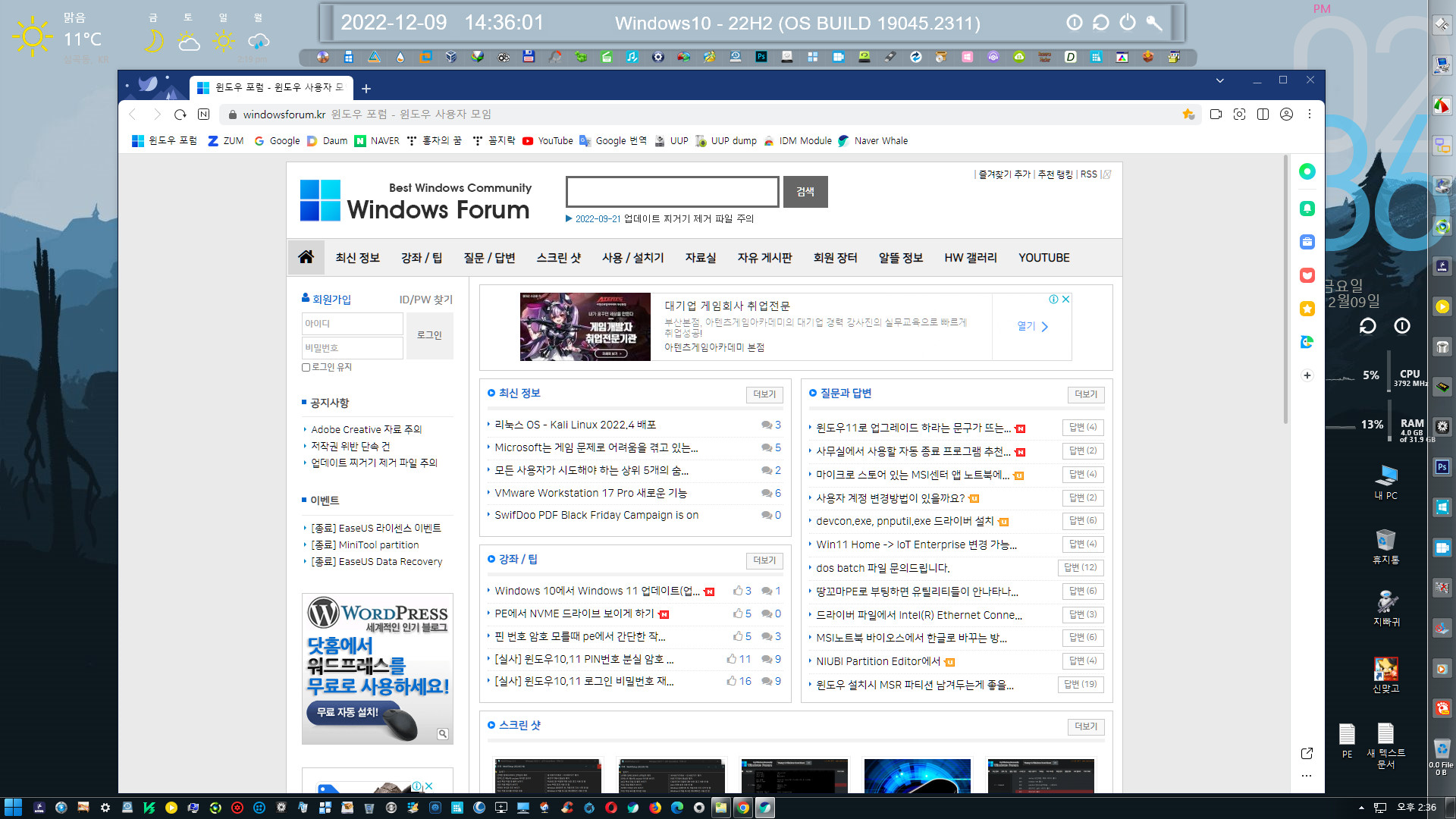The image size is (1456, 819).
Task: Click the Windows Start button
Action: [13, 808]
